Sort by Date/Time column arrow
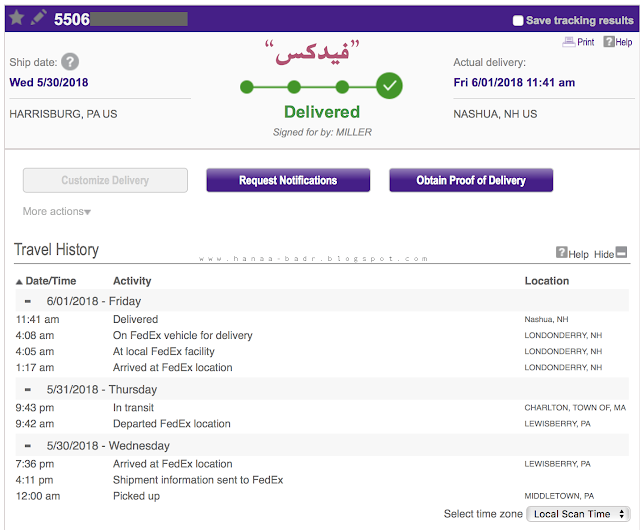Screen dimensions: 640x530 tap(19, 281)
